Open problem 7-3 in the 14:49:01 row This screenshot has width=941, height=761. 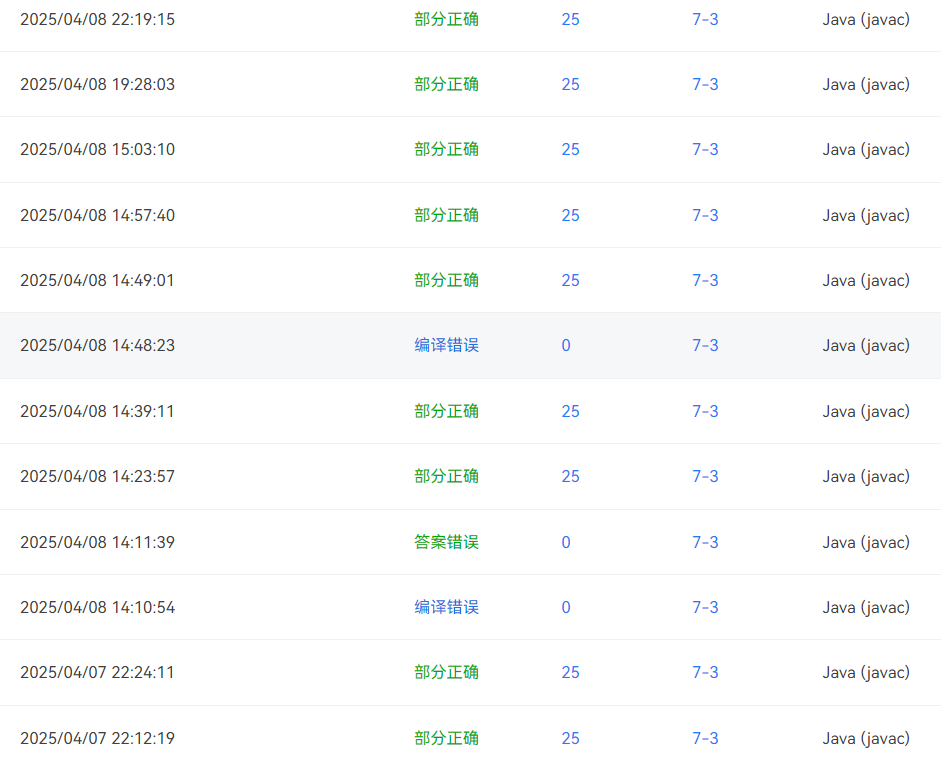point(705,280)
